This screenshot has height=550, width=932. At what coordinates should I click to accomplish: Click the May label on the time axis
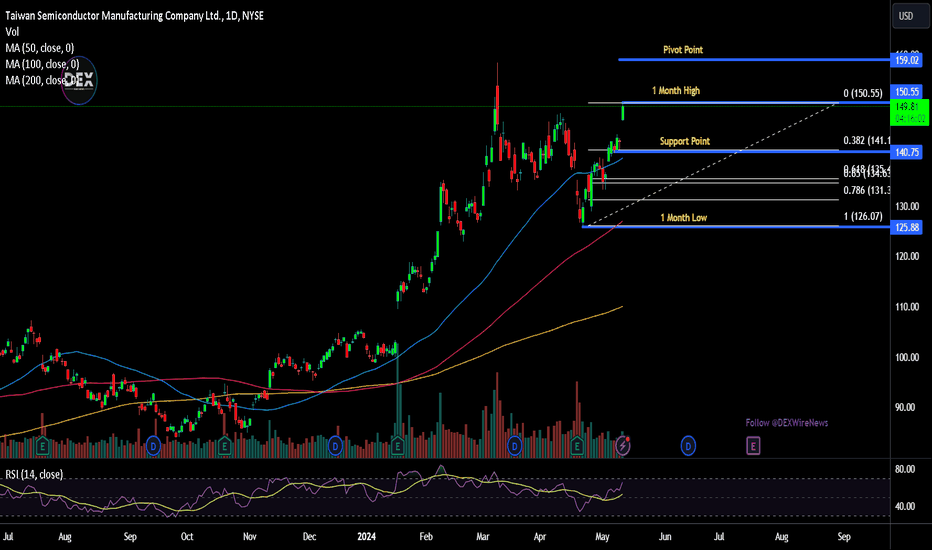[x=602, y=536]
